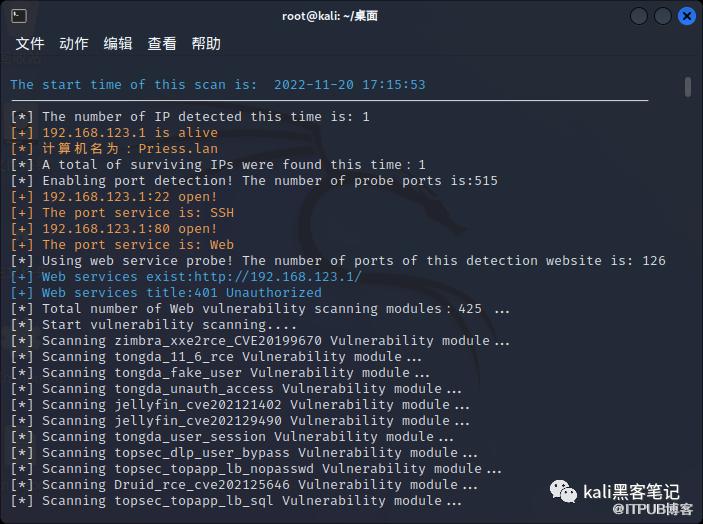This screenshot has height=524, width=703.
Task: Open the 文件 menu
Action: pos(30,44)
